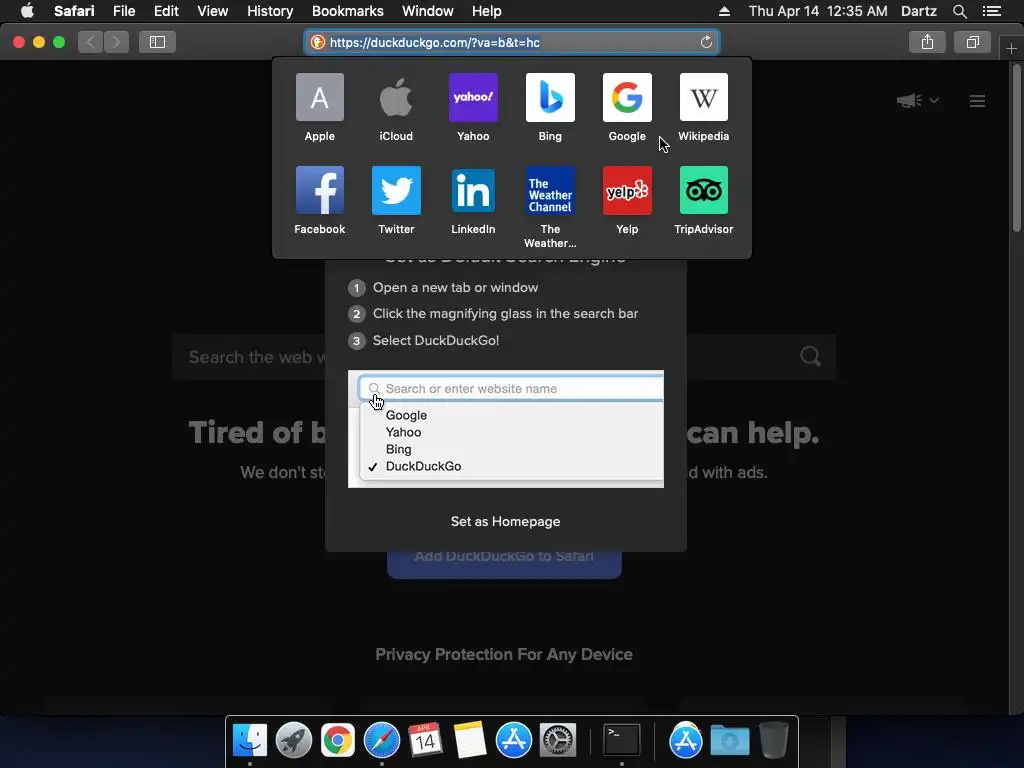The image size is (1024, 768).
Task: Select Yahoo in search engine list
Action: [404, 432]
